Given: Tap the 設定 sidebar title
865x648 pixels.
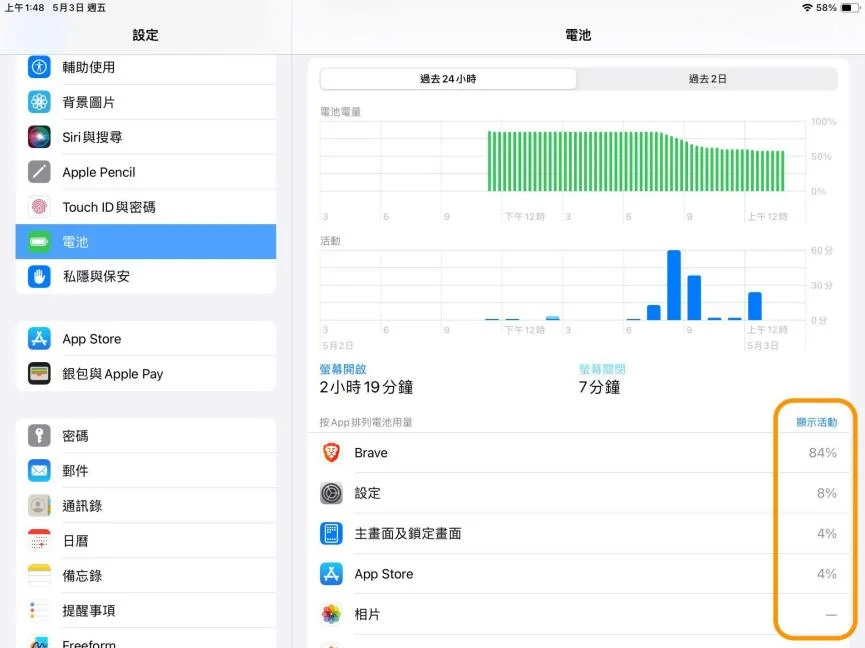Looking at the screenshot, I should pyautogui.click(x=145, y=35).
